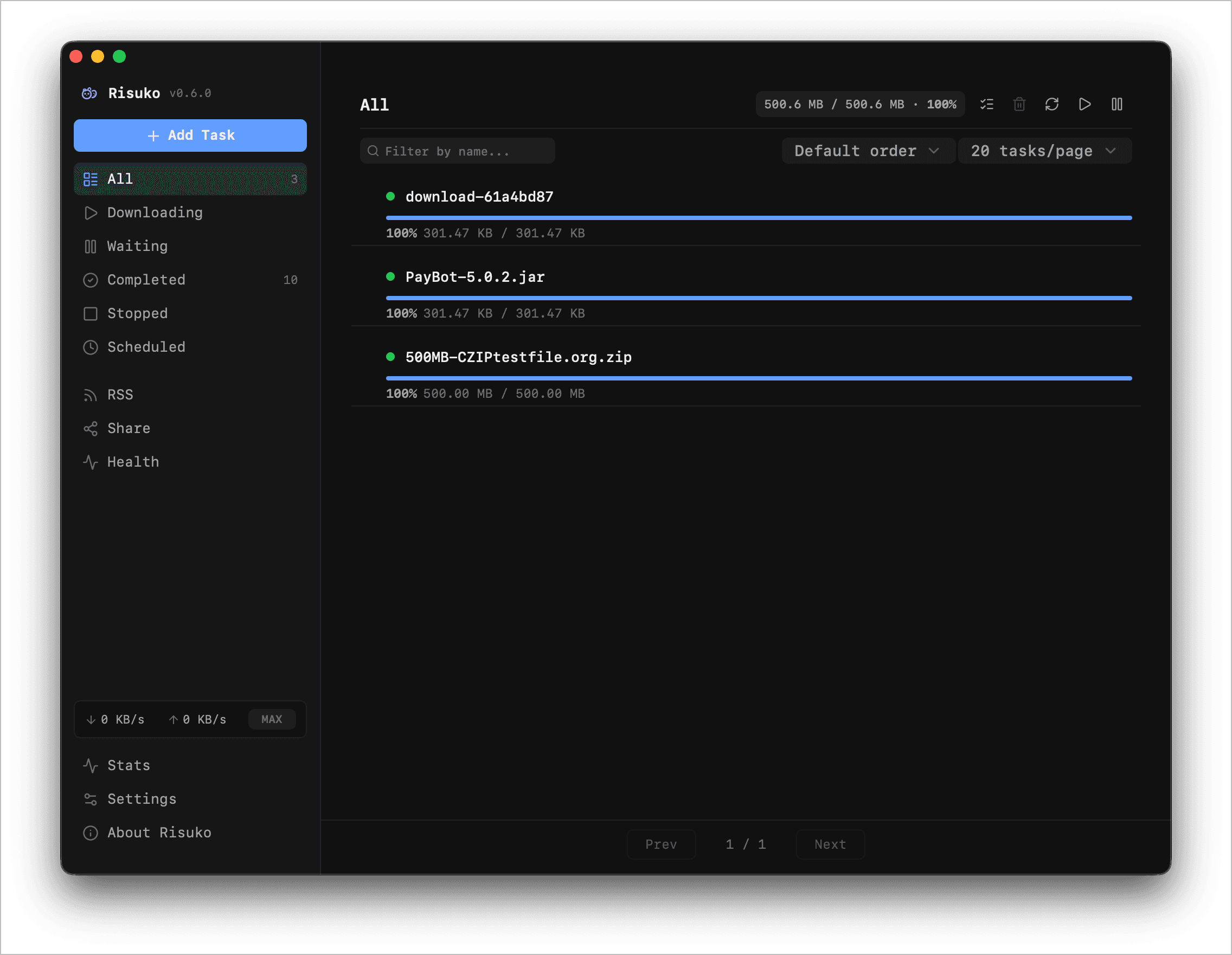The width and height of the screenshot is (1232, 955).
Task: Click the RSS feed icon
Action: pos(90,395)
